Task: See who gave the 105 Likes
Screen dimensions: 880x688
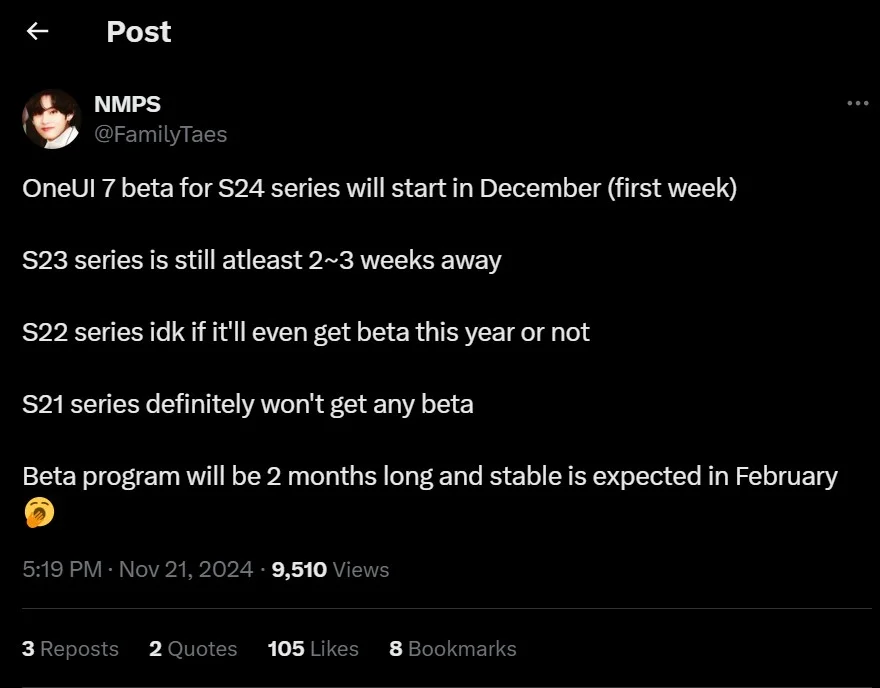Action: tap(313, 648)
